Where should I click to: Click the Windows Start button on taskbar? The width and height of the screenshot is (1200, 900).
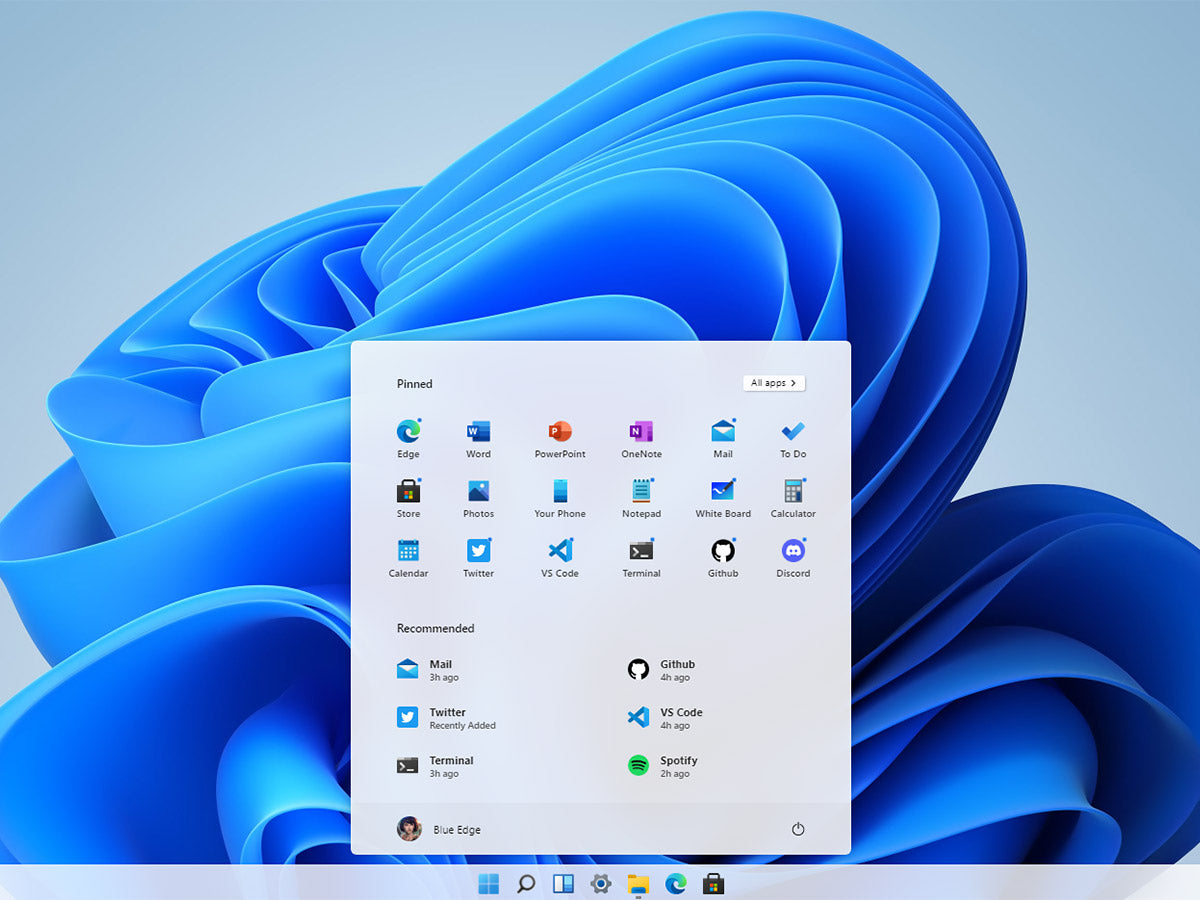tap(489, 883)
